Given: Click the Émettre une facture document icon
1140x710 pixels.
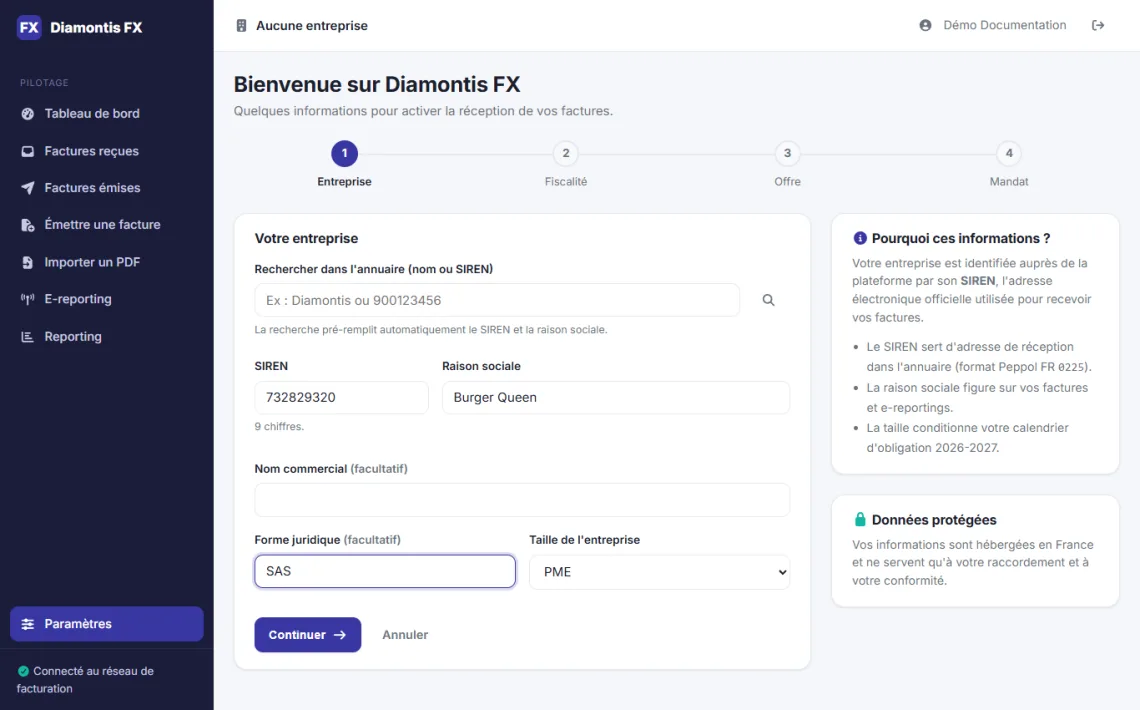Looking at the screenshot, I should coord(28,225).
